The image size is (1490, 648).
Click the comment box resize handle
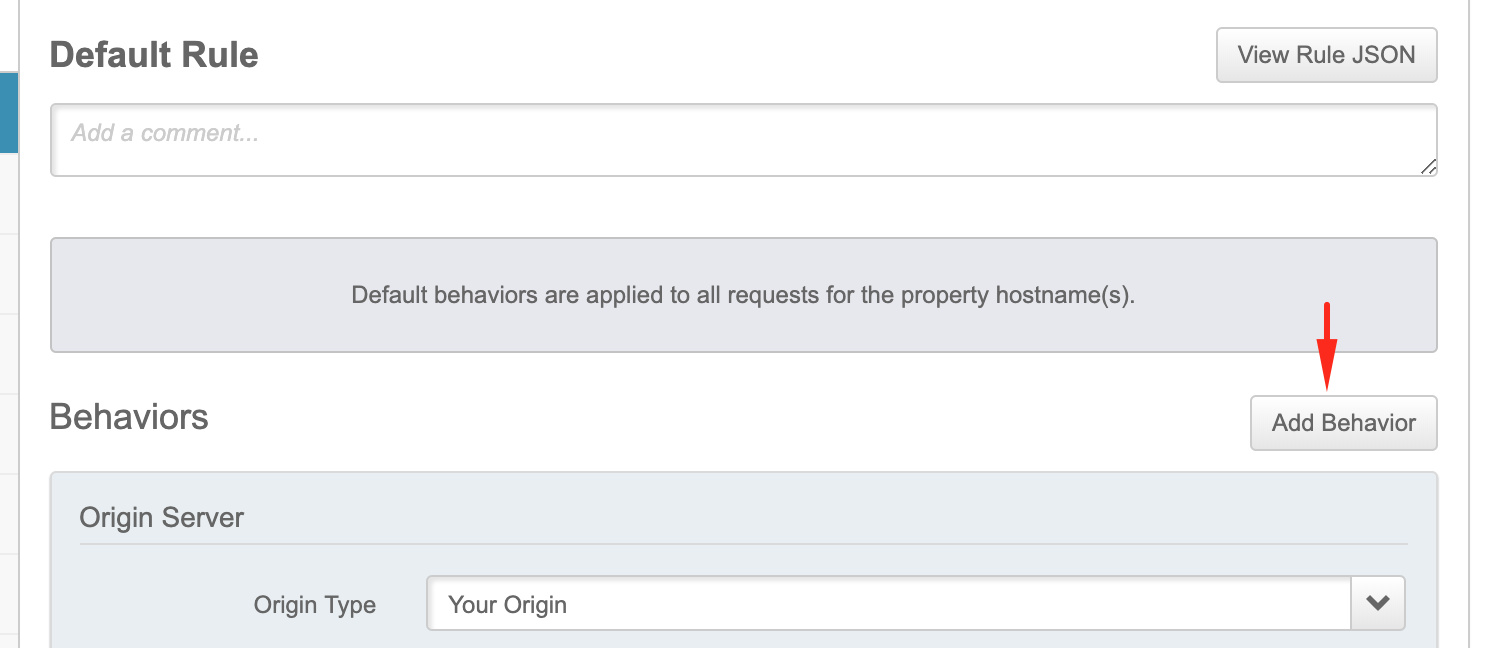pos(1428,167)
